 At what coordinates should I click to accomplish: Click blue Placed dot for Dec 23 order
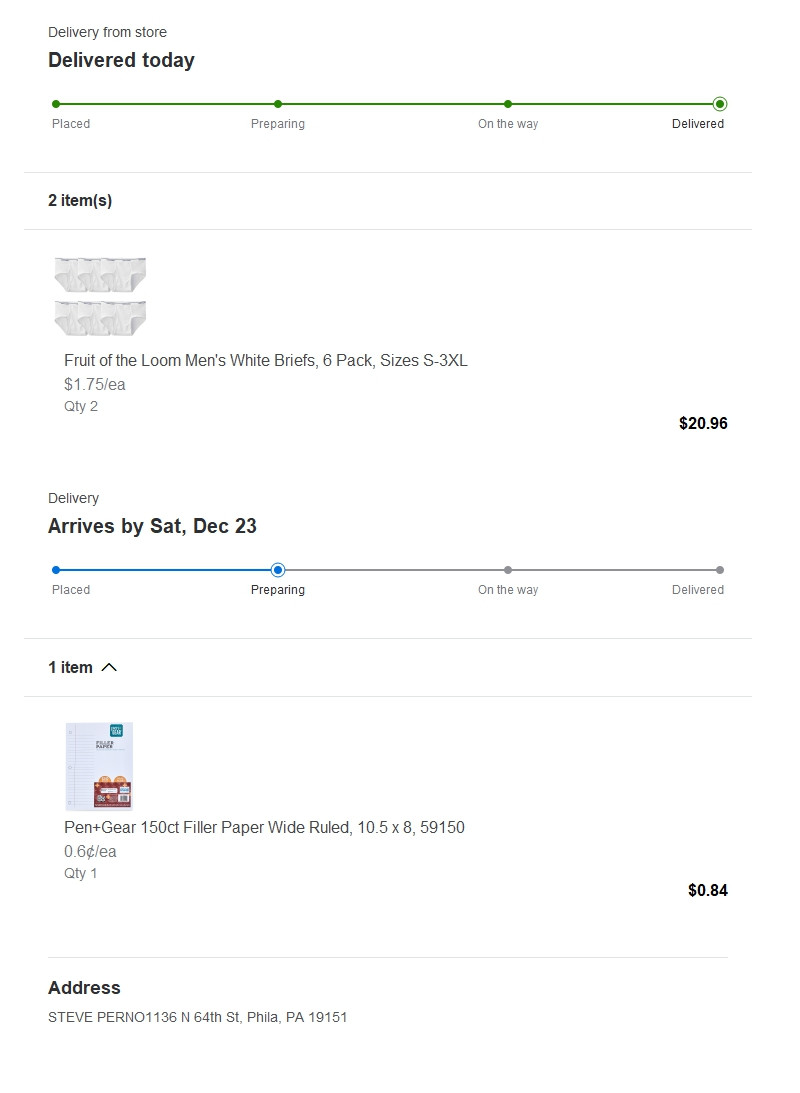click(x=56, y=570)
